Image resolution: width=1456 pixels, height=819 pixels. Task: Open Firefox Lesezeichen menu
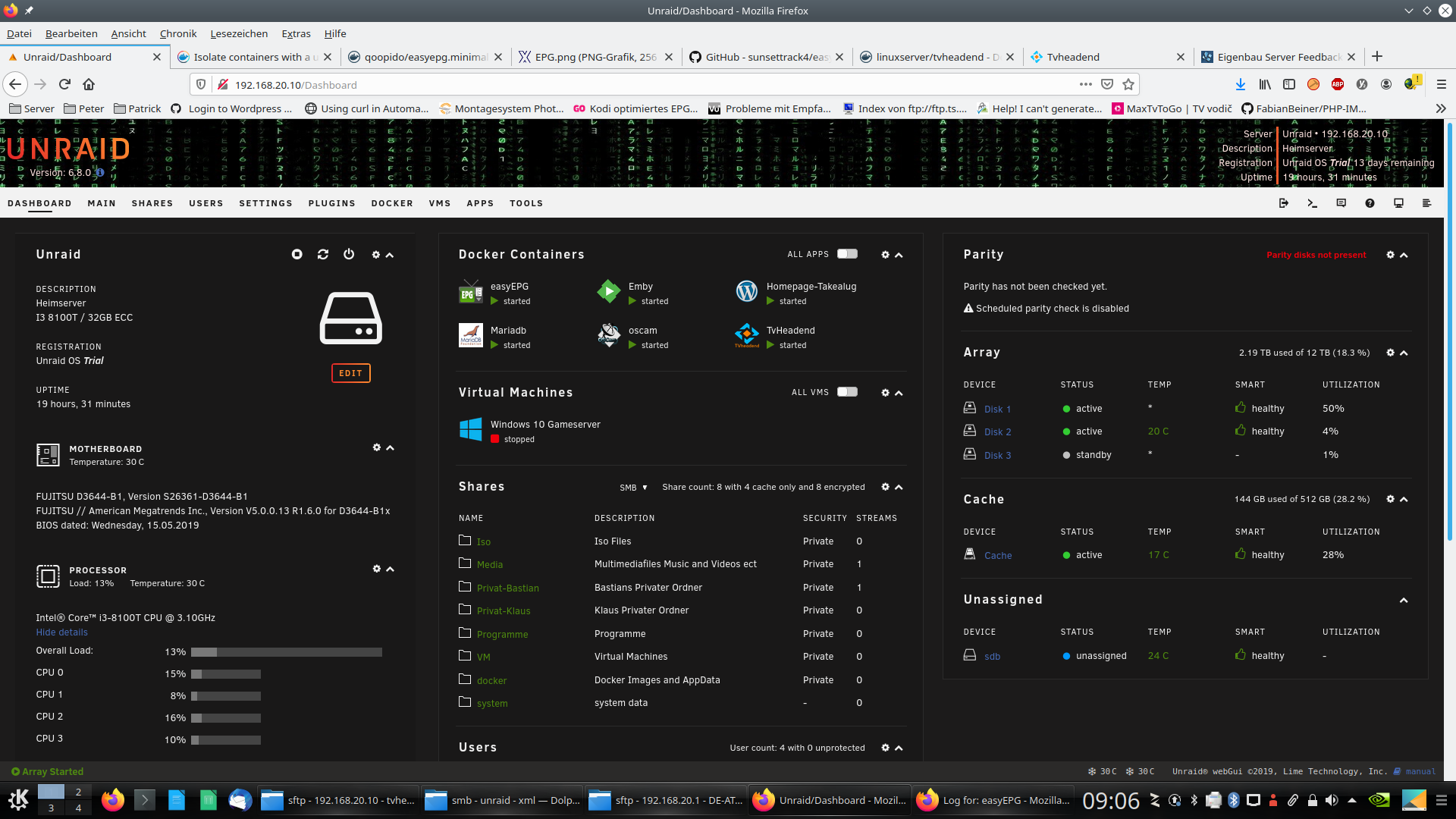239,33
